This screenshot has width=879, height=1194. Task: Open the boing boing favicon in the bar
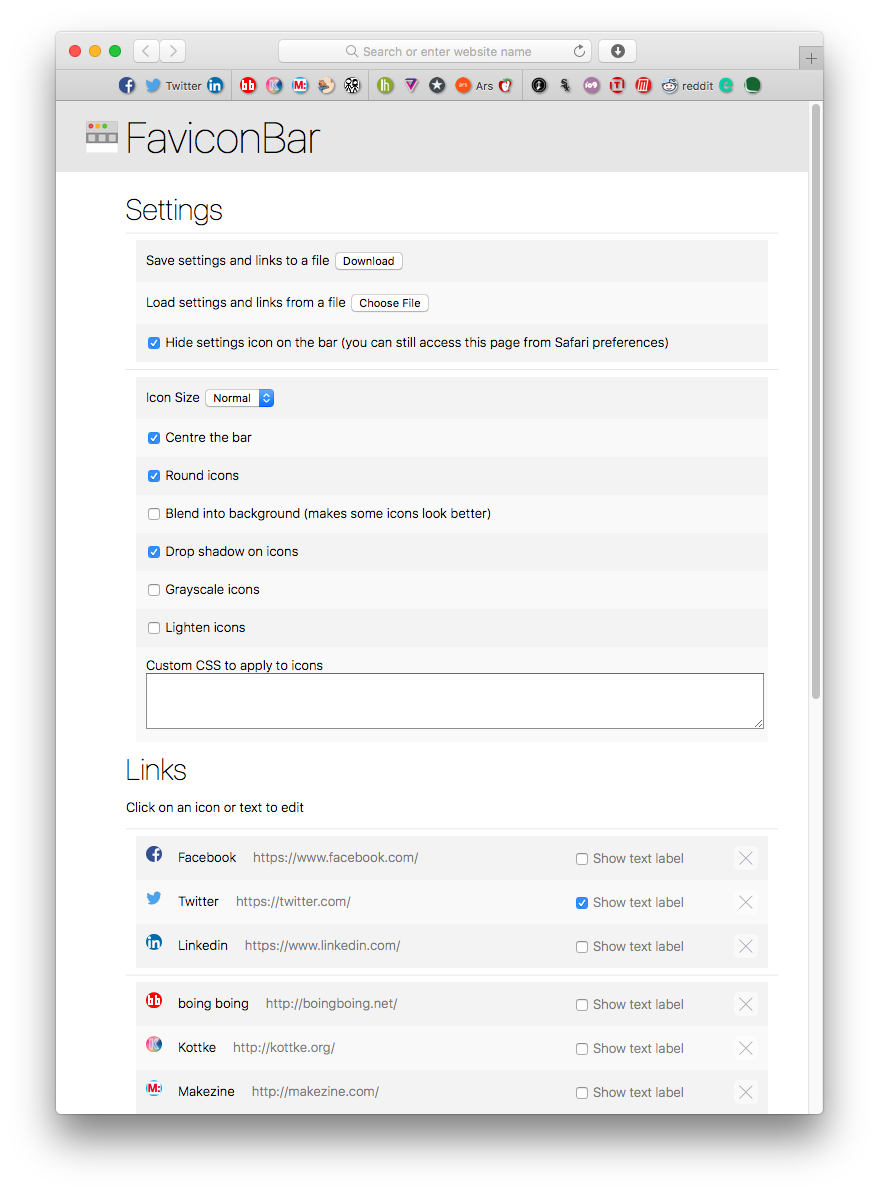tap(248, 85)
